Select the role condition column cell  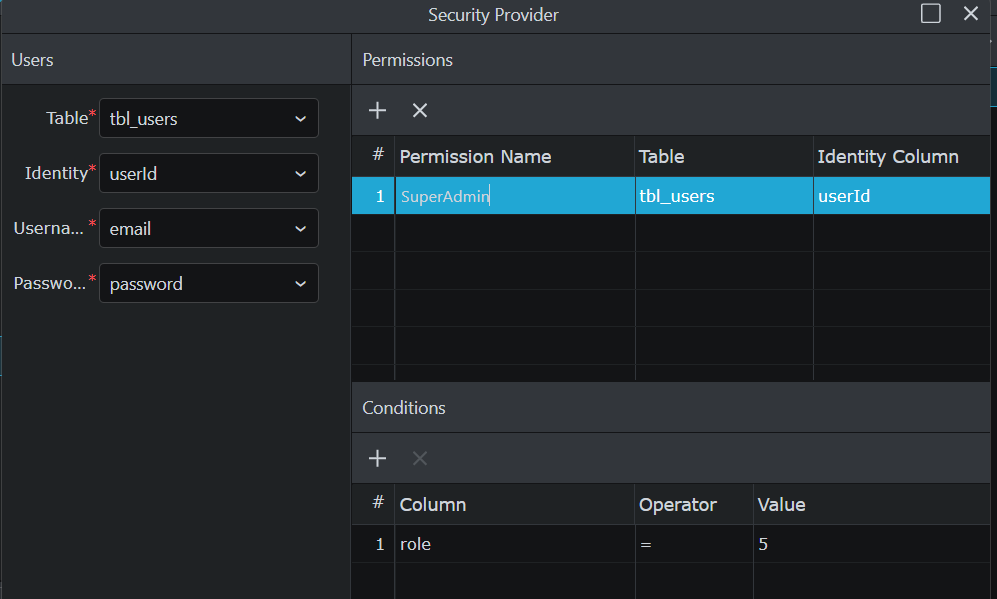[x=514, y=545]
